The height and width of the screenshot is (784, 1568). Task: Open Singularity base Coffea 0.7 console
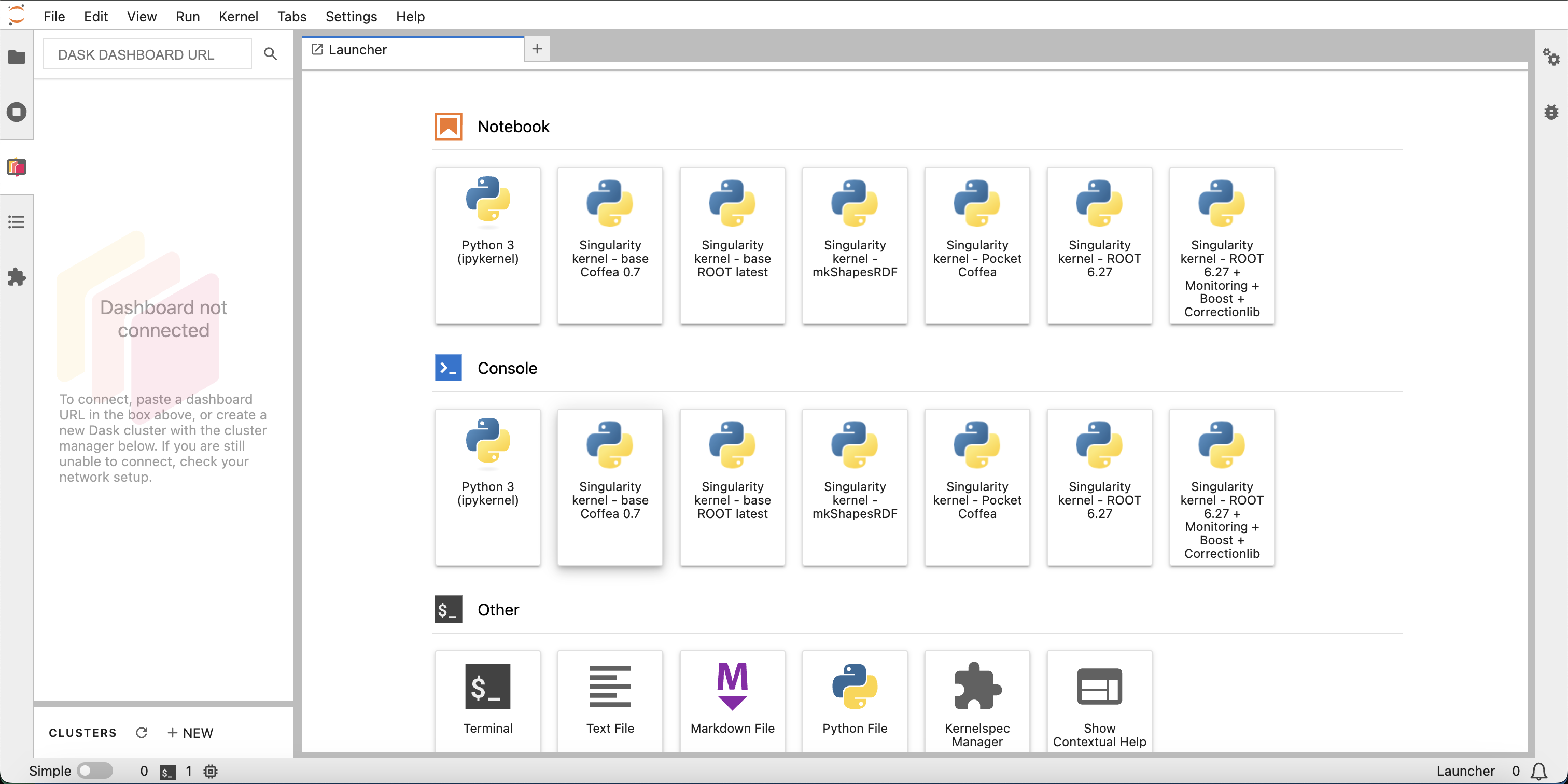click(x=610, y=487)
